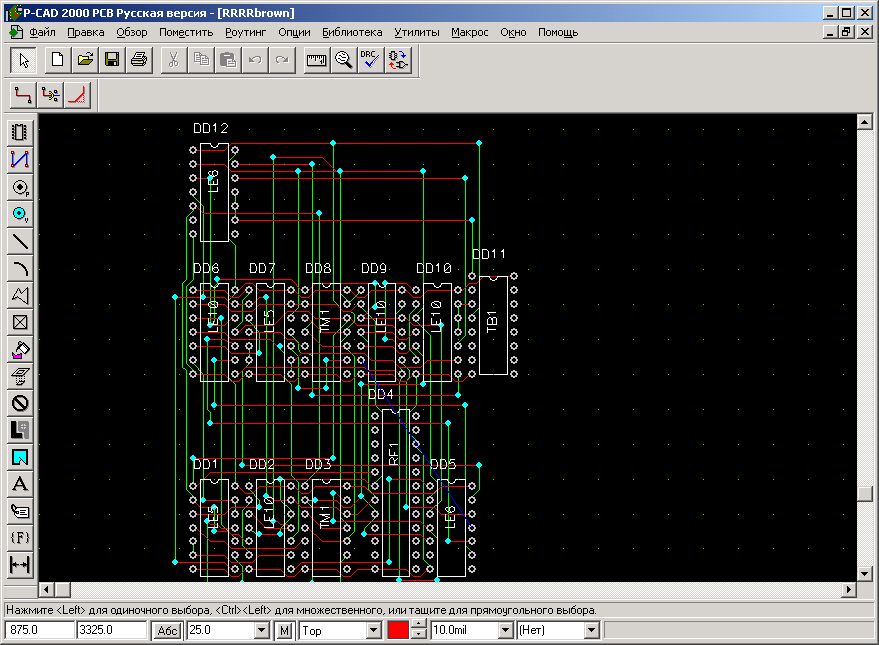This screenshot has width=879, height=645.
Task: Expand the 10.0mil line width dropdown
Action: point(504,630)
